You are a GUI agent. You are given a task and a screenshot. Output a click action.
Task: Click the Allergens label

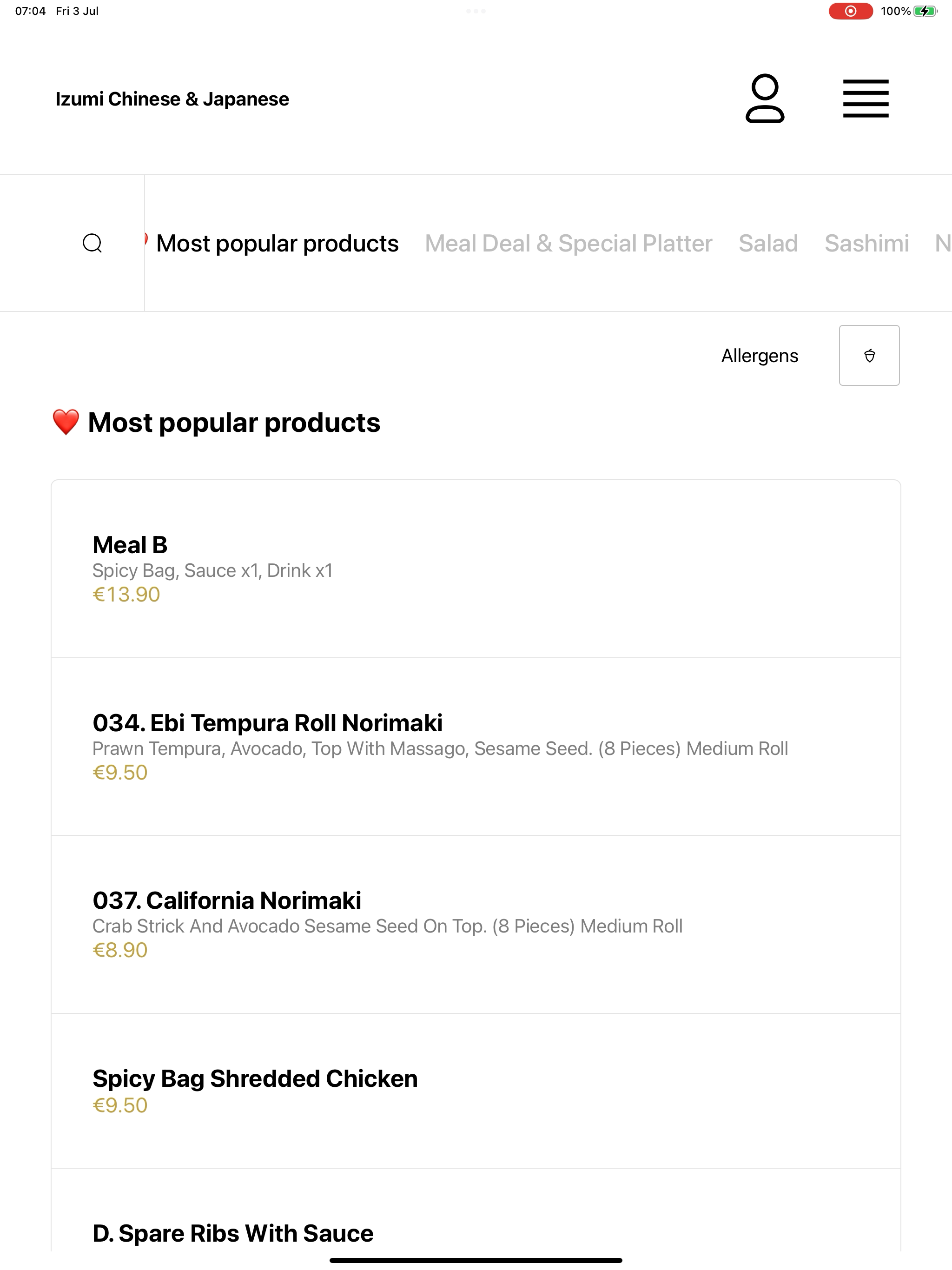[x=760, y=356]
